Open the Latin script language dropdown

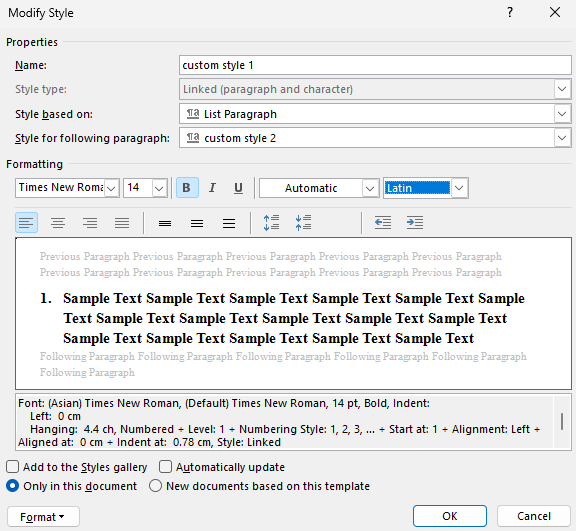[x=425, y=188]
